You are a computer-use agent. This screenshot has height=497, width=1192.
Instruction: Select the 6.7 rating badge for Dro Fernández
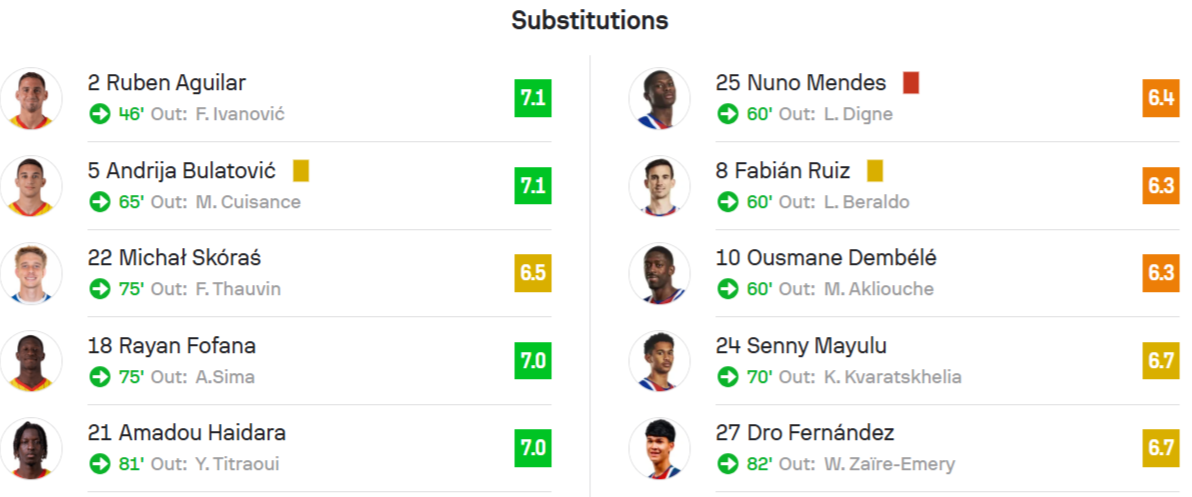[x=1161, y=448]
